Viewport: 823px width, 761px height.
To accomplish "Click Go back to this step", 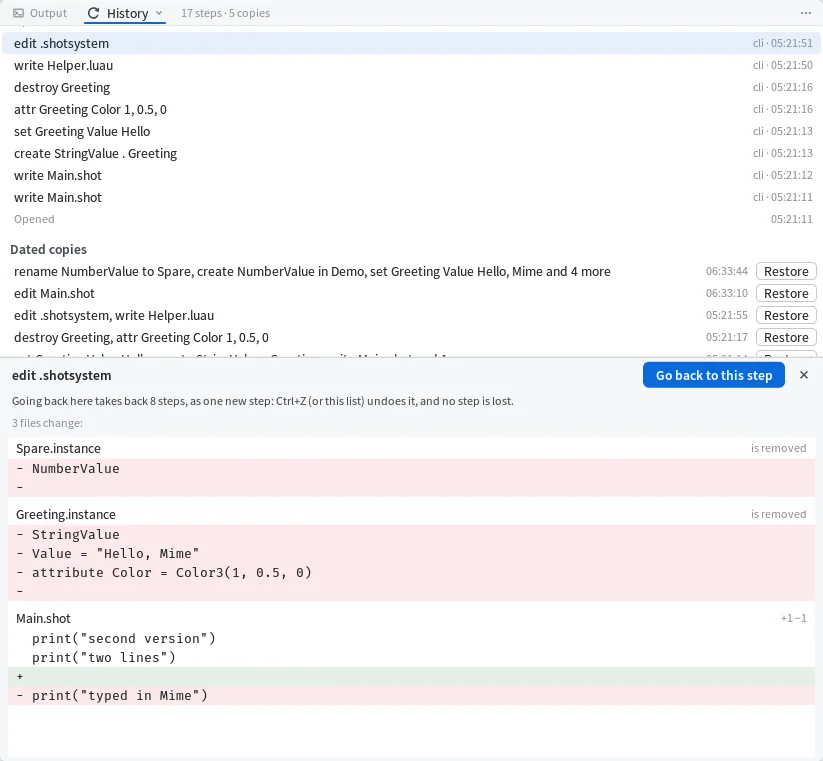I will click(713, 375).
